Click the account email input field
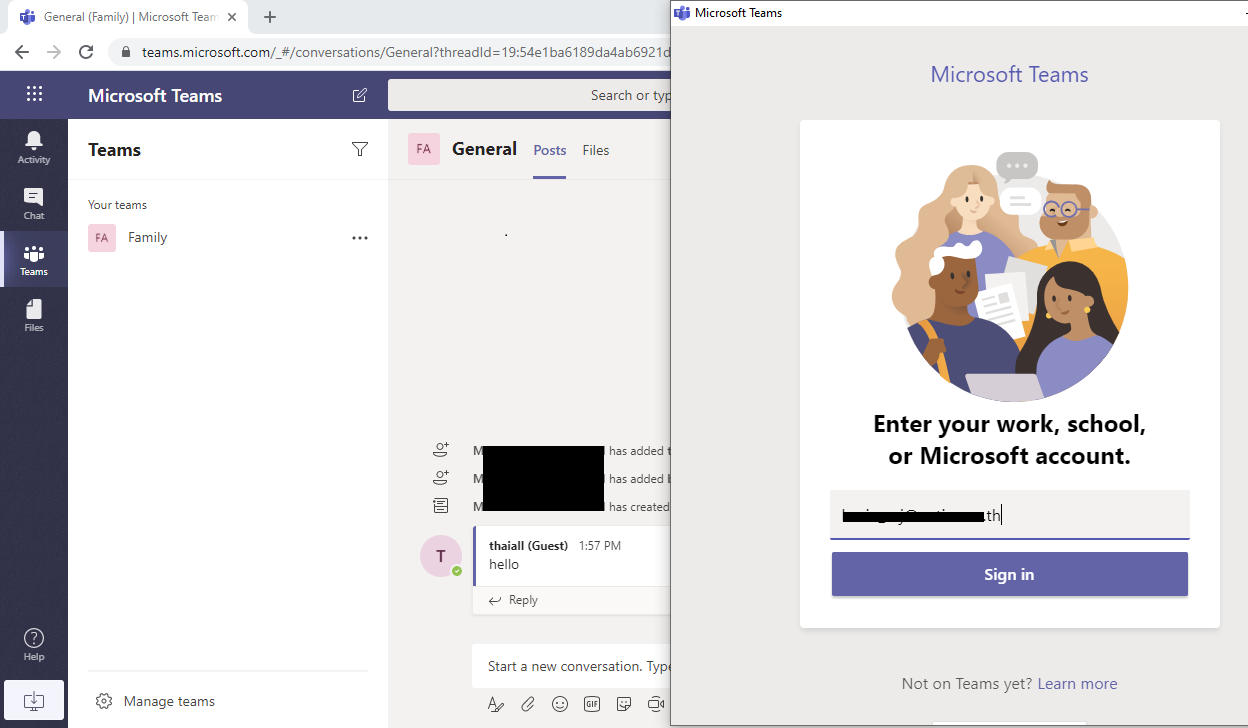1248x728 pixels. [x=1009, y=515]
